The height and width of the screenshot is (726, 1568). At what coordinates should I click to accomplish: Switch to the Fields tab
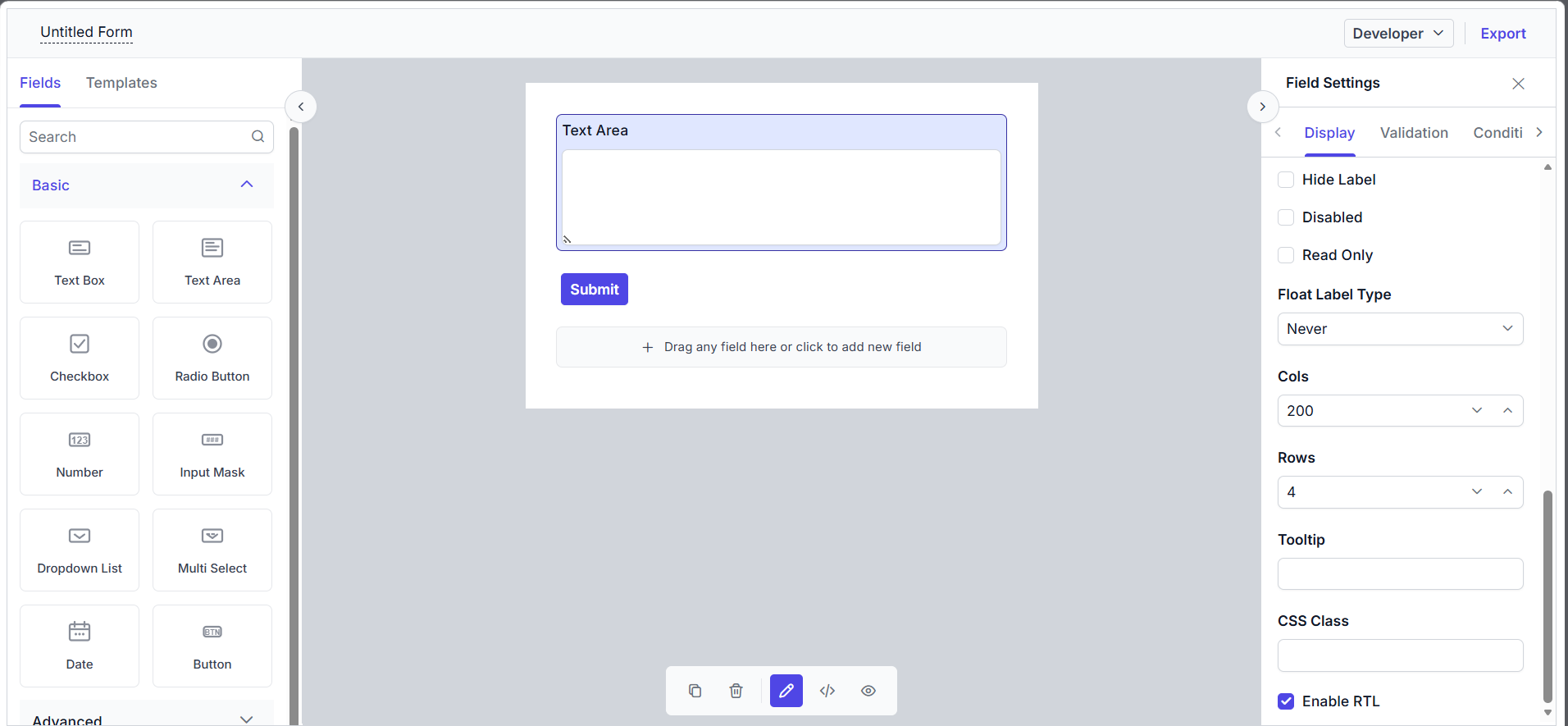pyautogui.click(x=40, y=83)
